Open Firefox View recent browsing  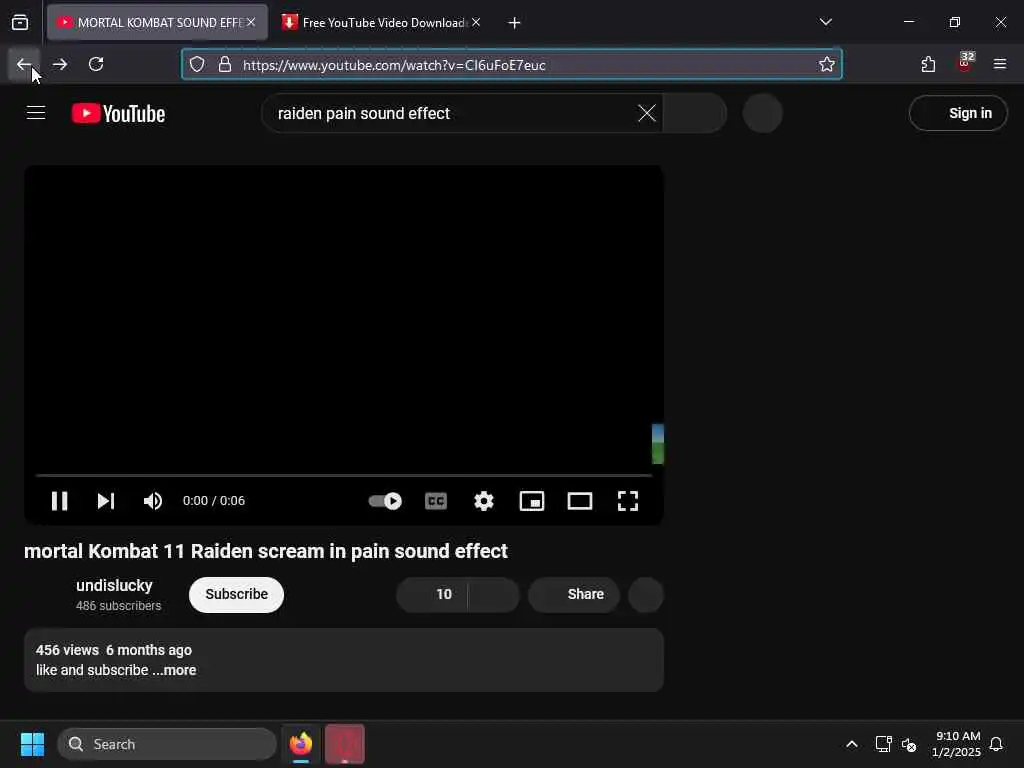(x=20, y=22)
